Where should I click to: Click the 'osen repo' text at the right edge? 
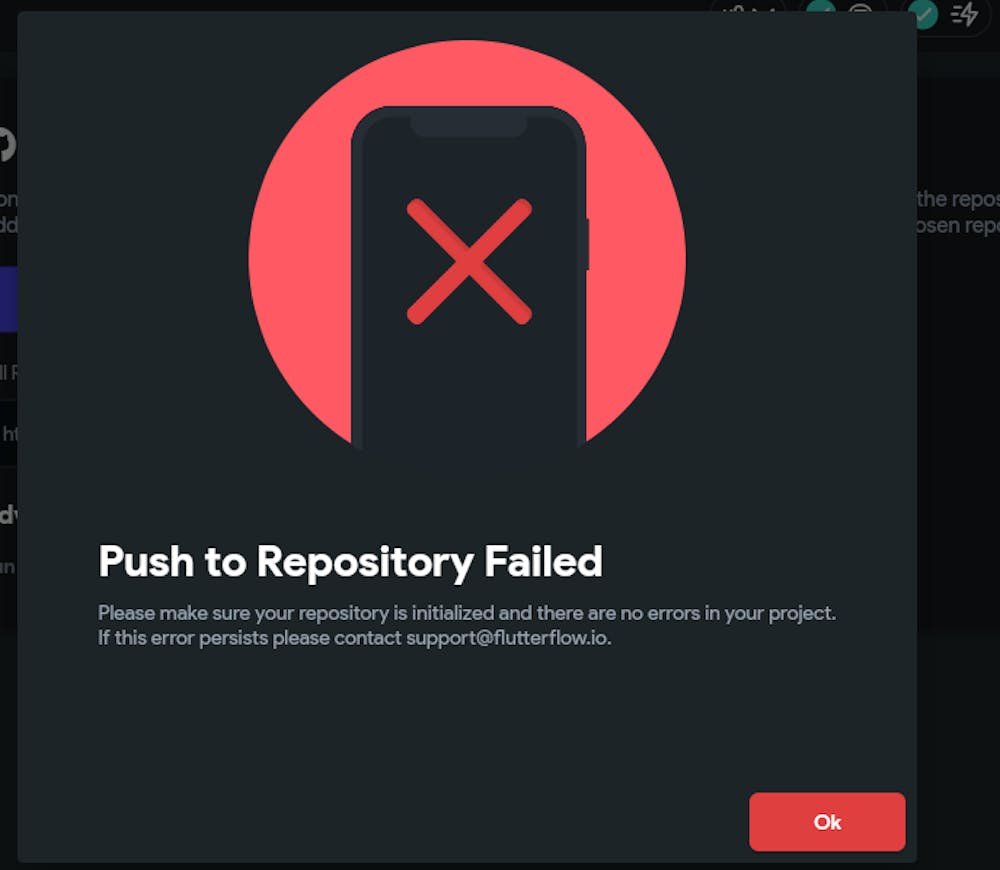pos(958,225)
